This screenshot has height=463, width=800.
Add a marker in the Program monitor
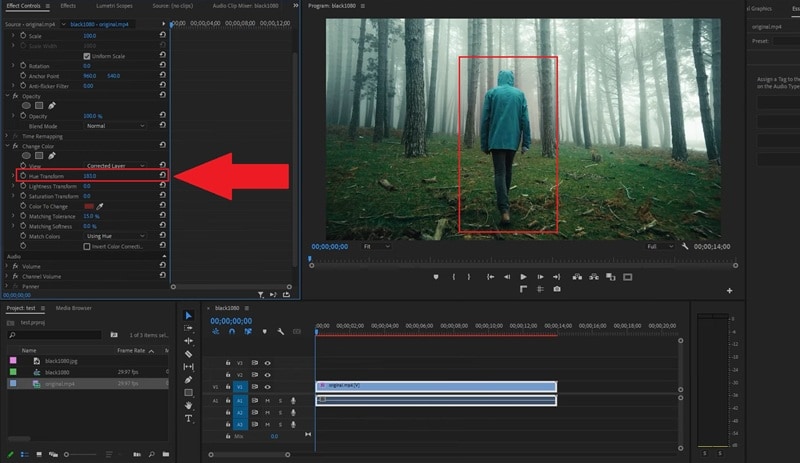point(436,277)
